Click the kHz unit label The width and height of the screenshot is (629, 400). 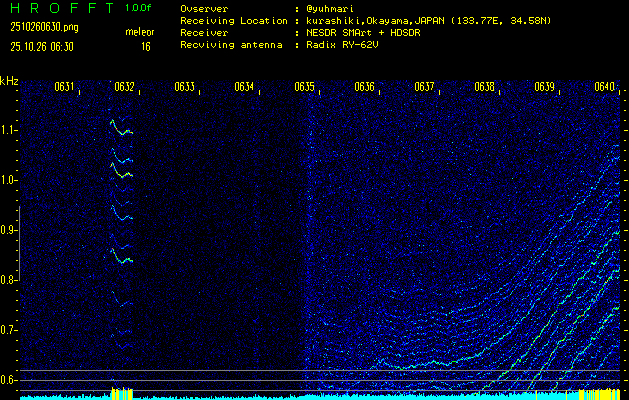[9, 80]
